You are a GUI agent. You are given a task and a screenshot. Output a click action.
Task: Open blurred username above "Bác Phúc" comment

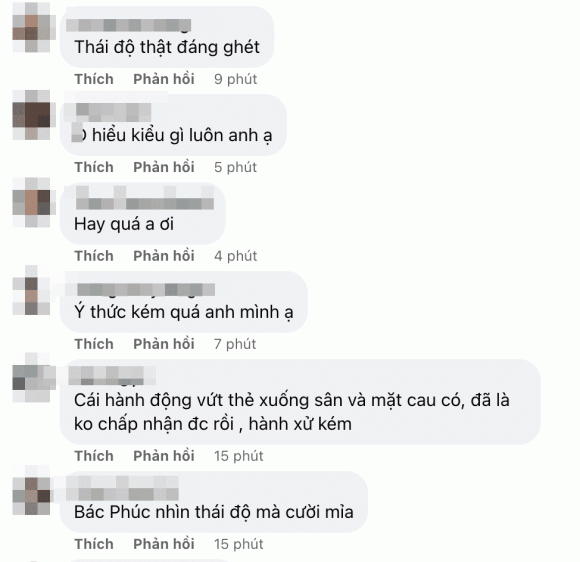pos(122,488)
